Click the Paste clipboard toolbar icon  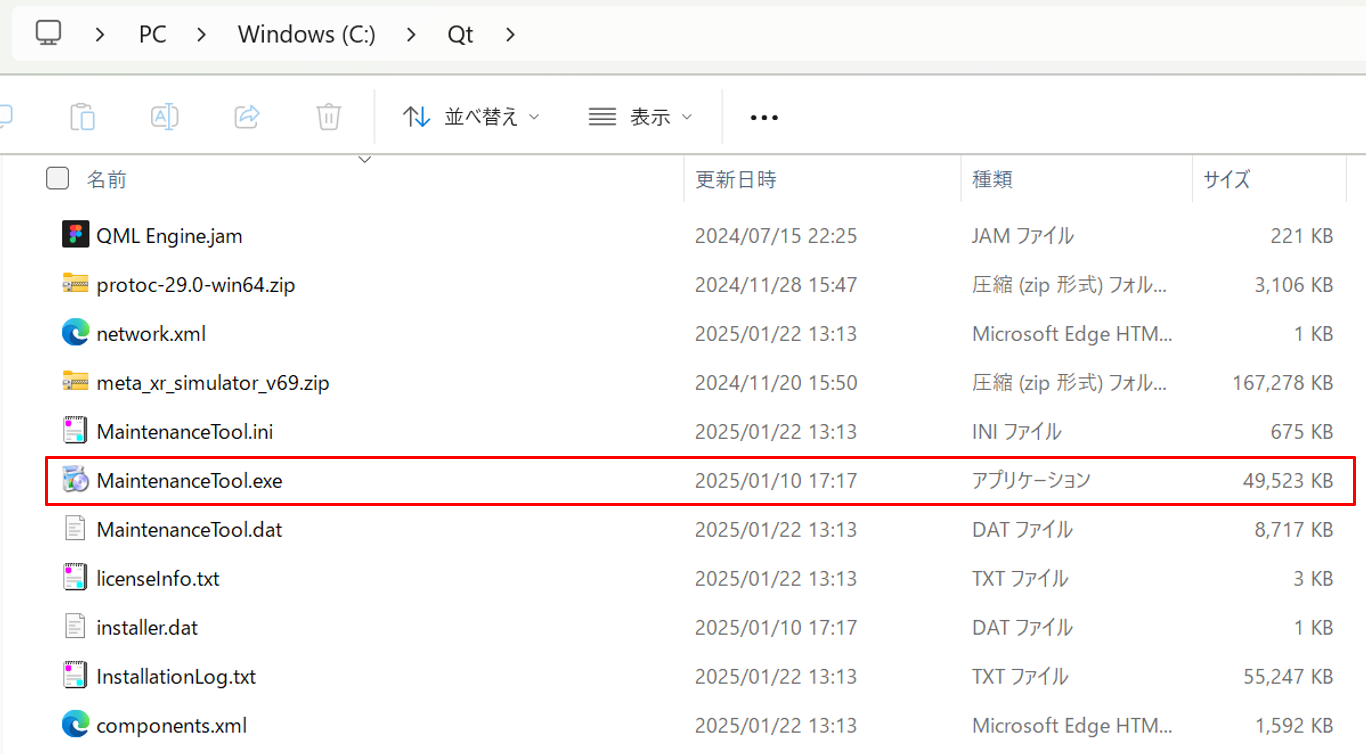82,117
